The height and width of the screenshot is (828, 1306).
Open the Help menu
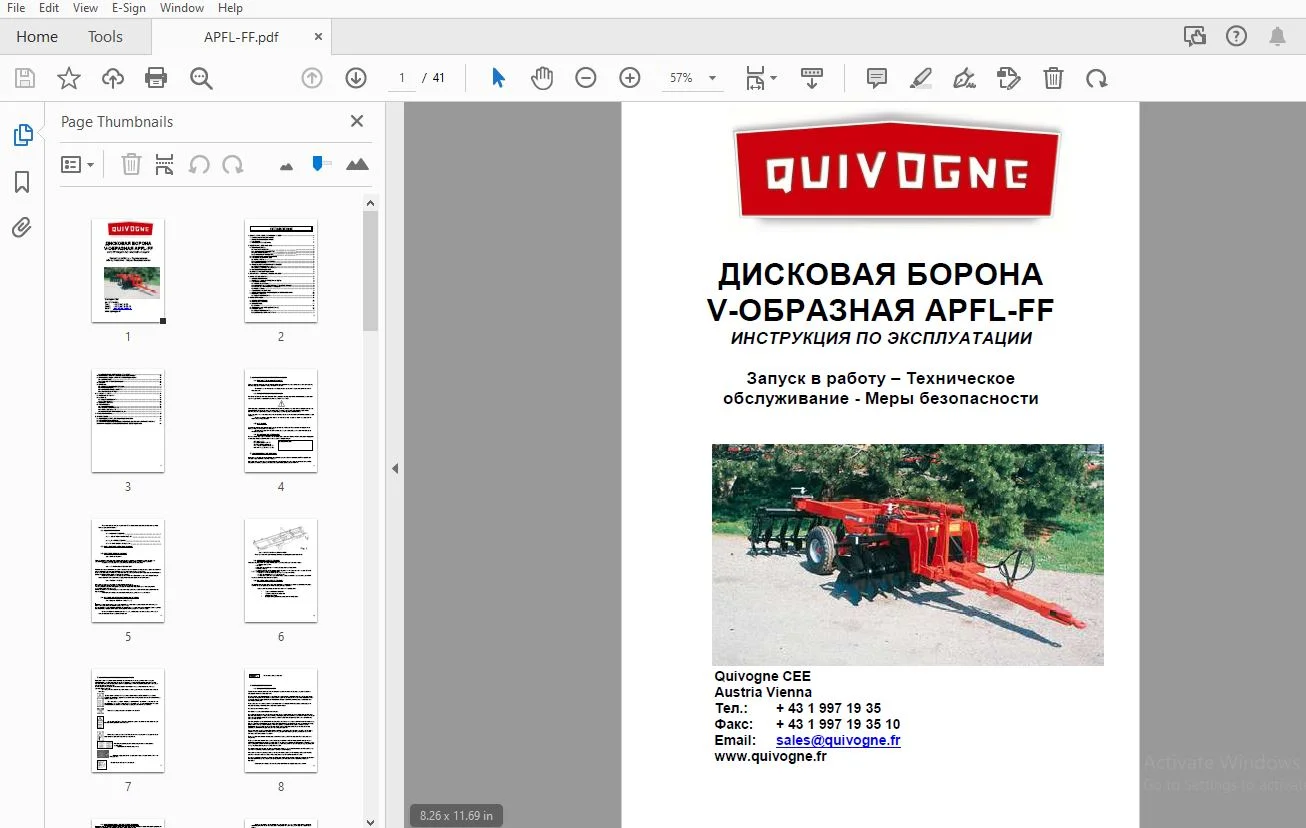point(230,8)
